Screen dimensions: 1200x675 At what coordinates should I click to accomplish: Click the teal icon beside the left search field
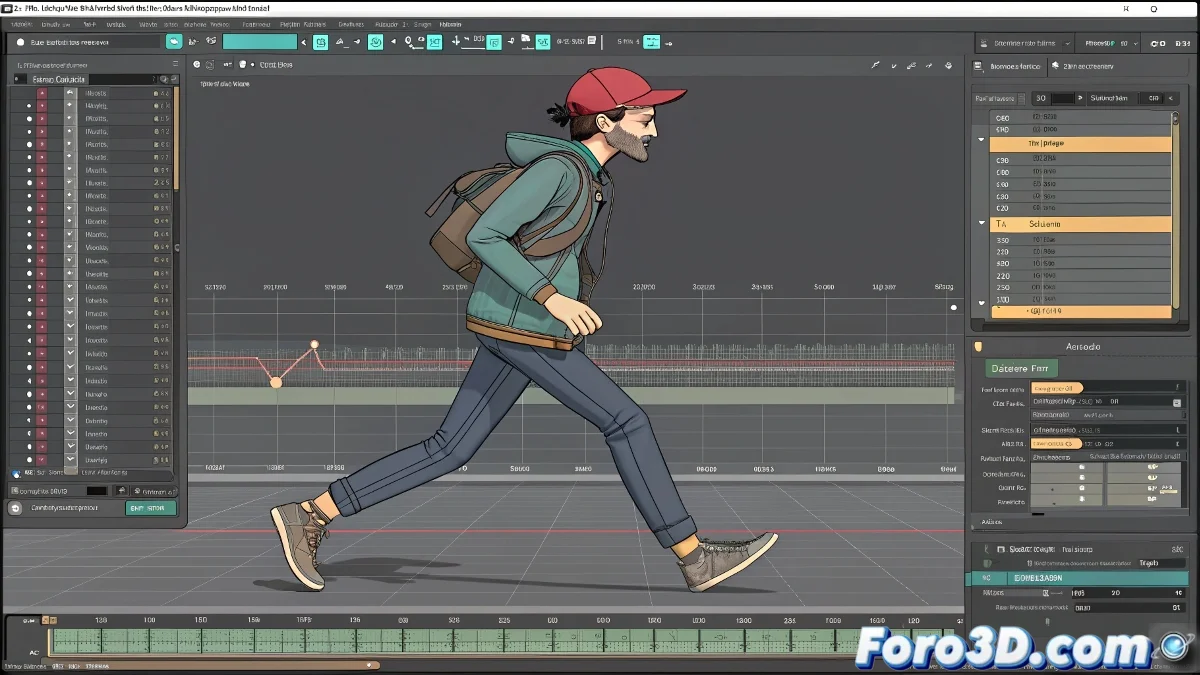click(x=174, y=42)
